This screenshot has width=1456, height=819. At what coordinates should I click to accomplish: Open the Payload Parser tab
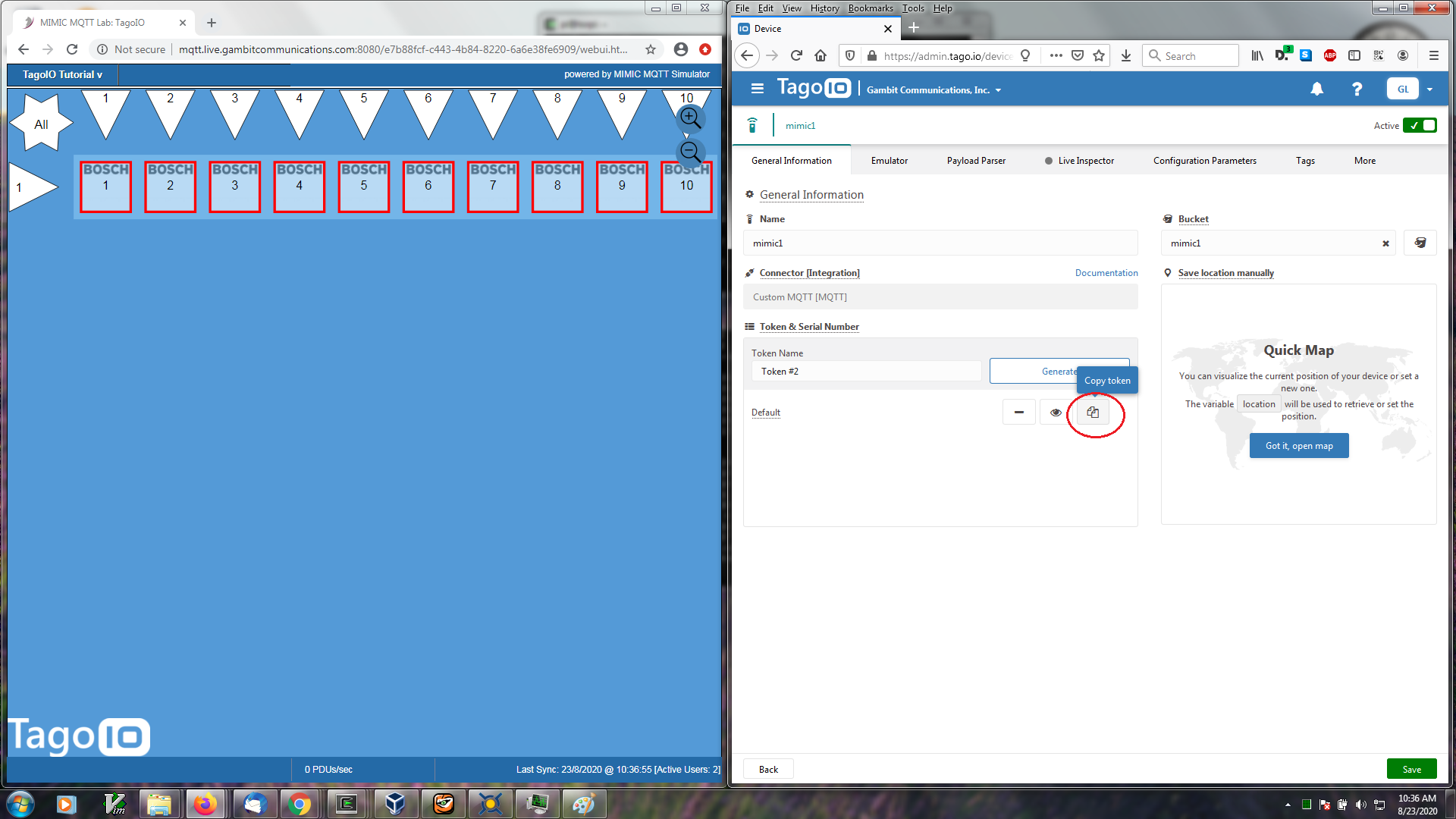pyautogui.click(x=976, y=161)
